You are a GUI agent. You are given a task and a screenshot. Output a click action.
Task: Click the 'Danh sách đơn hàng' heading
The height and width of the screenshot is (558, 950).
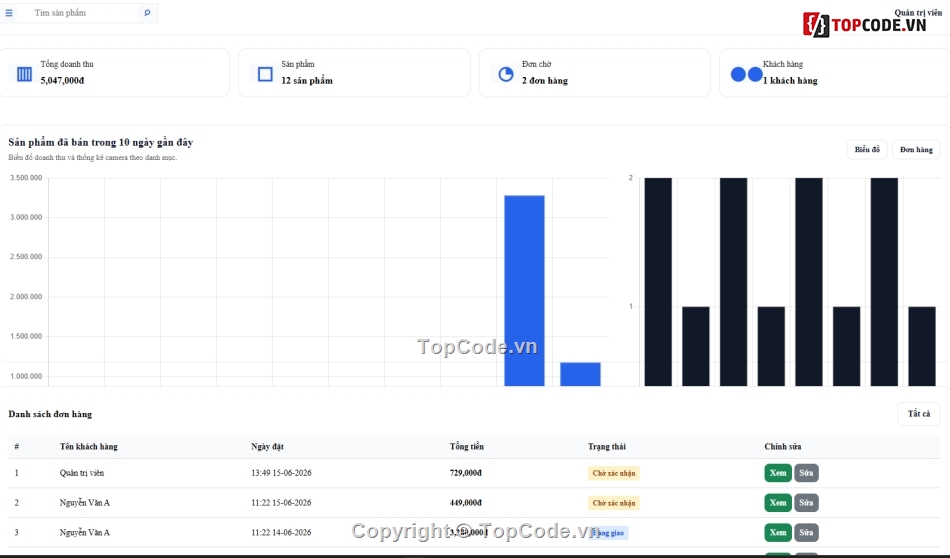click(x=50, y=414)
